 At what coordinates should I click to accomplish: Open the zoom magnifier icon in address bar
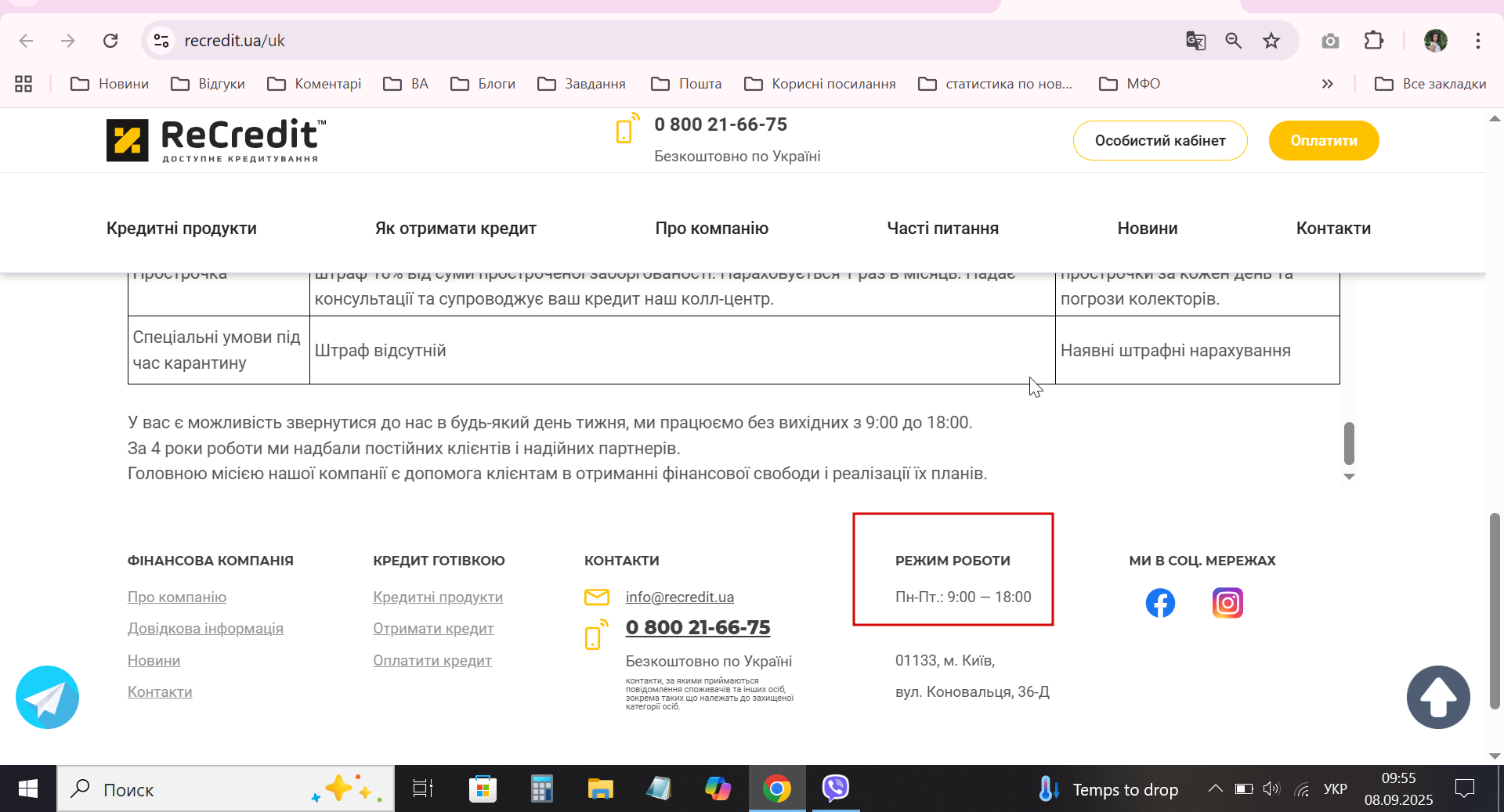point(1234,41)
